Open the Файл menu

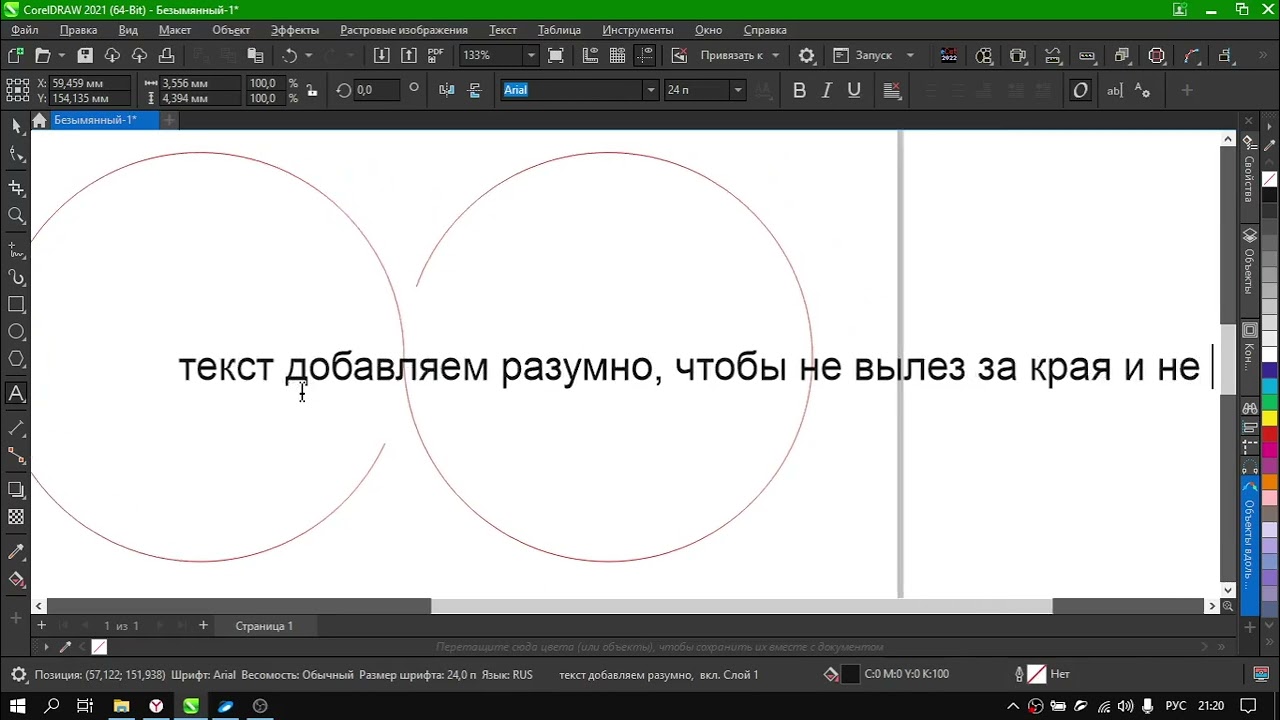click(25, 30)
